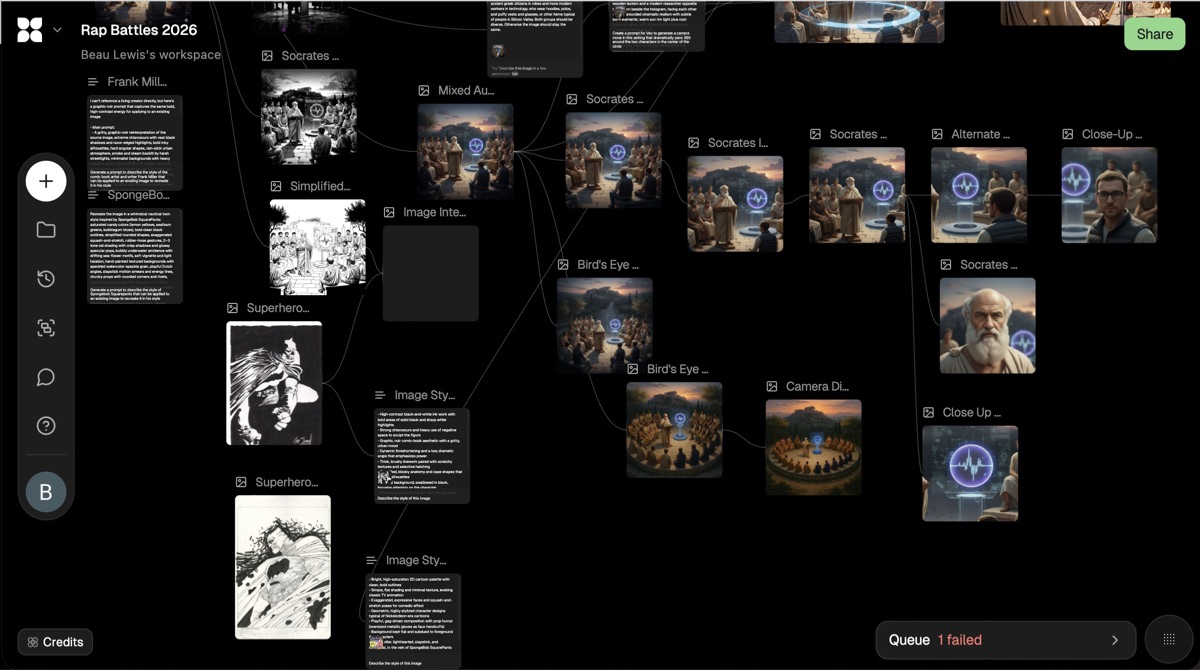The height and width of the screenshot is (670, 1200).
Task: Select the Camera Di... node image
Action: (813, 447)
